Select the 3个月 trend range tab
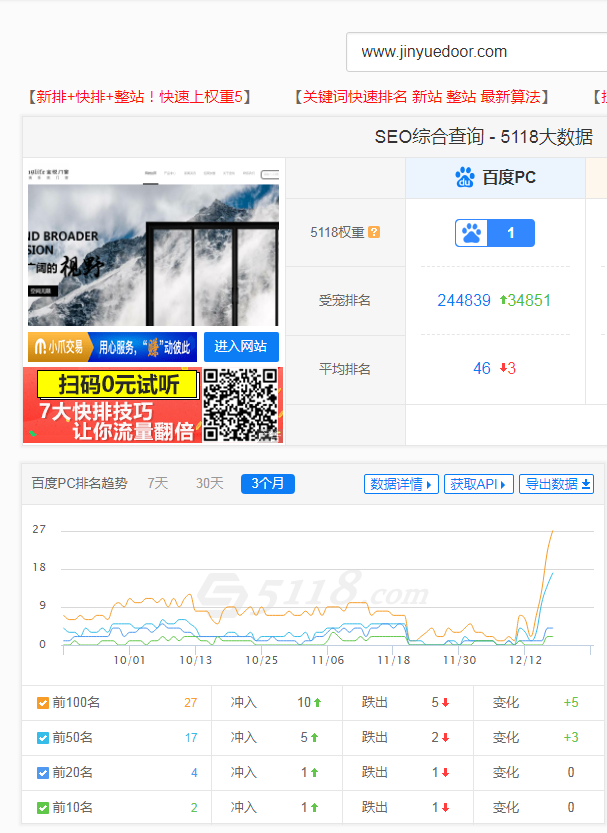The image size is (607, 833). 268,484
